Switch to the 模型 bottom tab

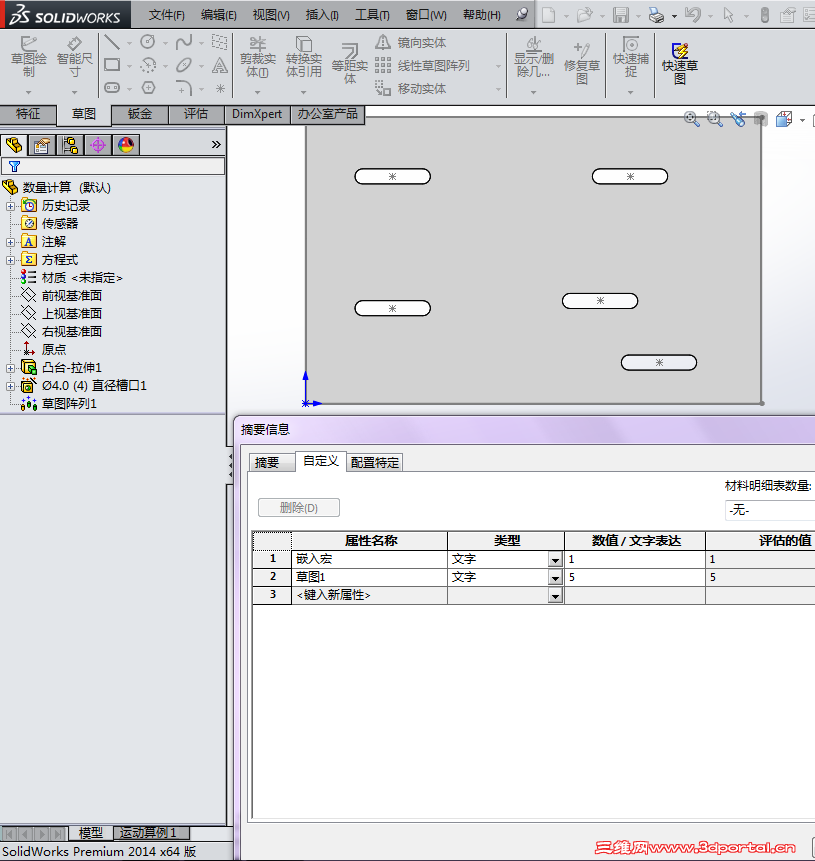[91, 833]
